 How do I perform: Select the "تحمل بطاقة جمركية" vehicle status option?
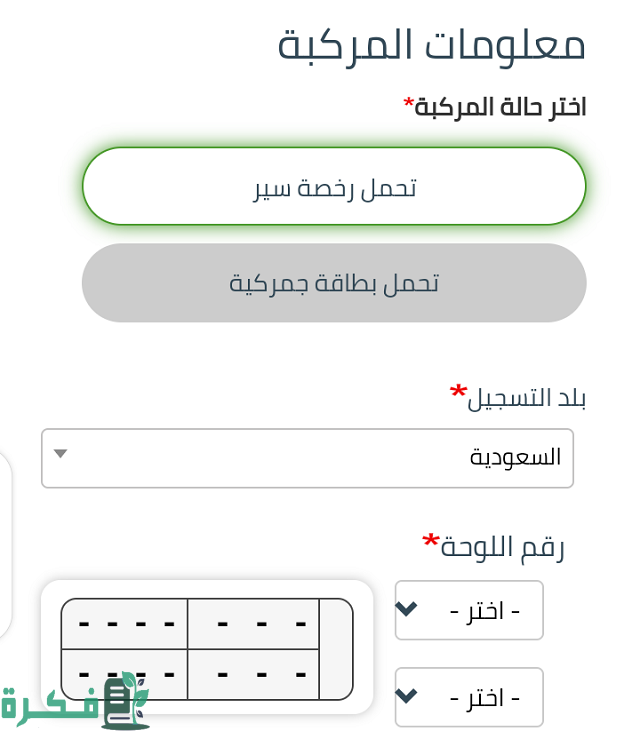pyautogui.click(x=334, y=283)
